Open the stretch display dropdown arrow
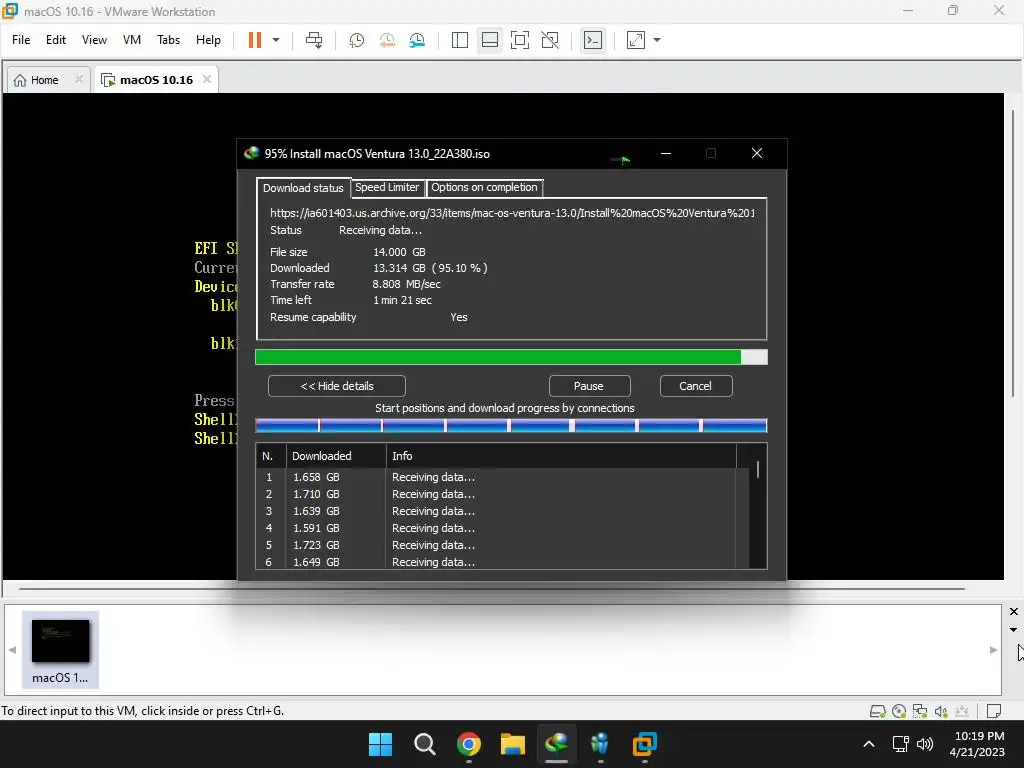 coord(657,40)
